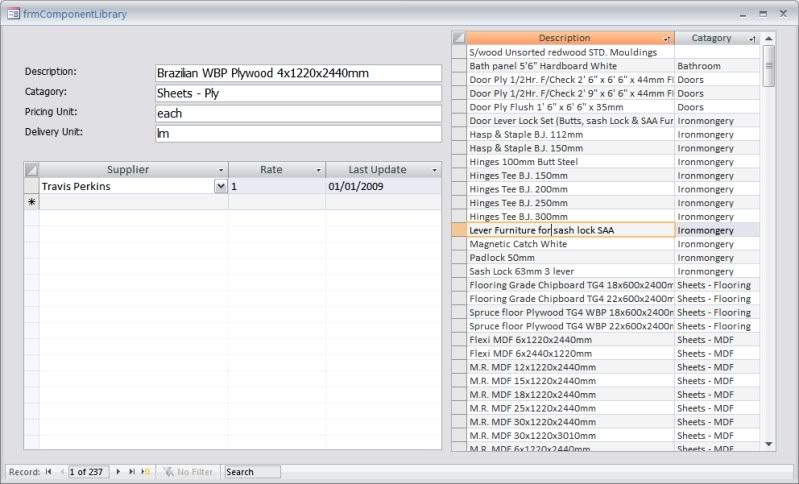Click the Bathroom category cell
The width and height of the screenshot is (799, 484).
click(x=717, y=66)
